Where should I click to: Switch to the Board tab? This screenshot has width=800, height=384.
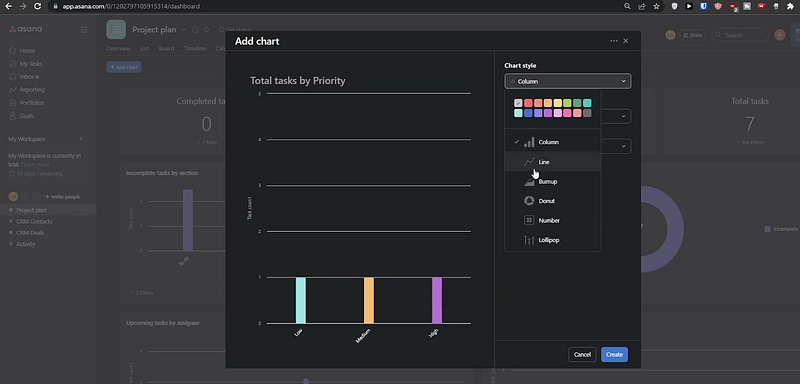click(166, 48)
